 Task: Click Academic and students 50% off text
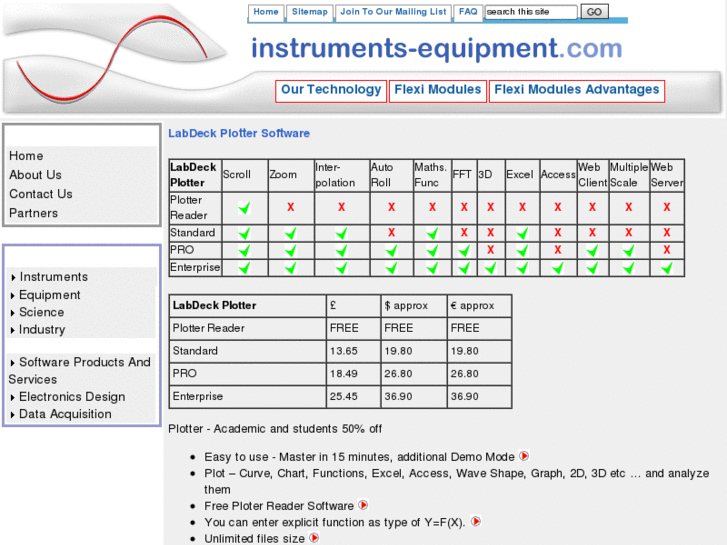click(298, 429)
